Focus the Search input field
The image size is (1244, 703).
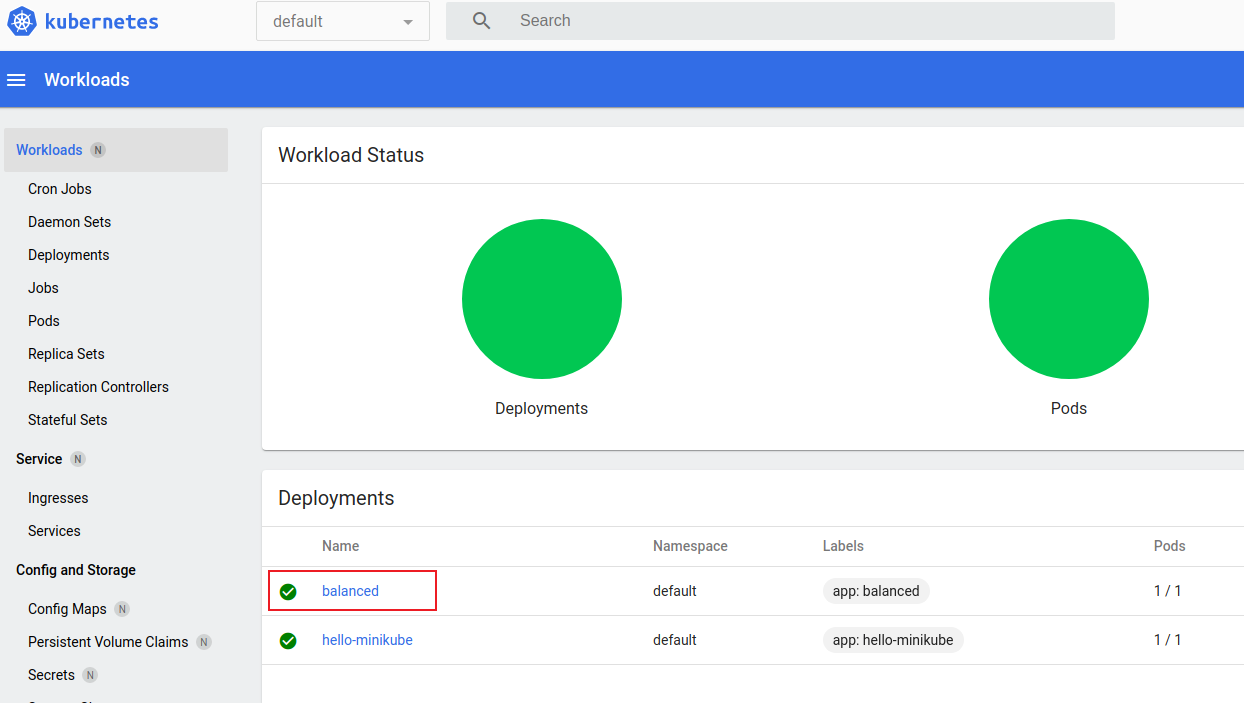click(780, 21)
